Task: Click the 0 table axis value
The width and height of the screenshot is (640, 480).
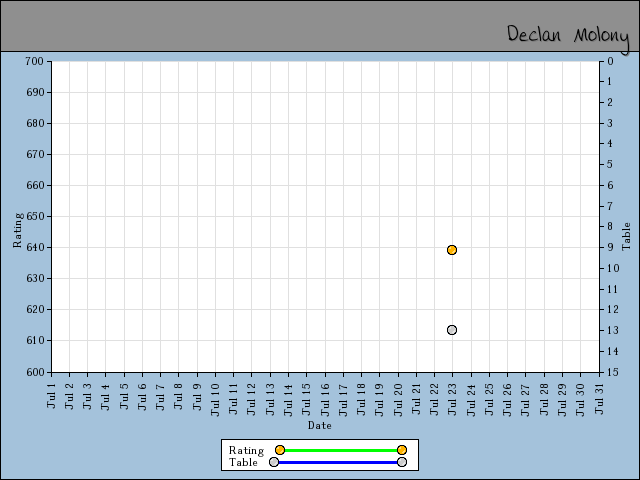Action: (x=610, y=61)
